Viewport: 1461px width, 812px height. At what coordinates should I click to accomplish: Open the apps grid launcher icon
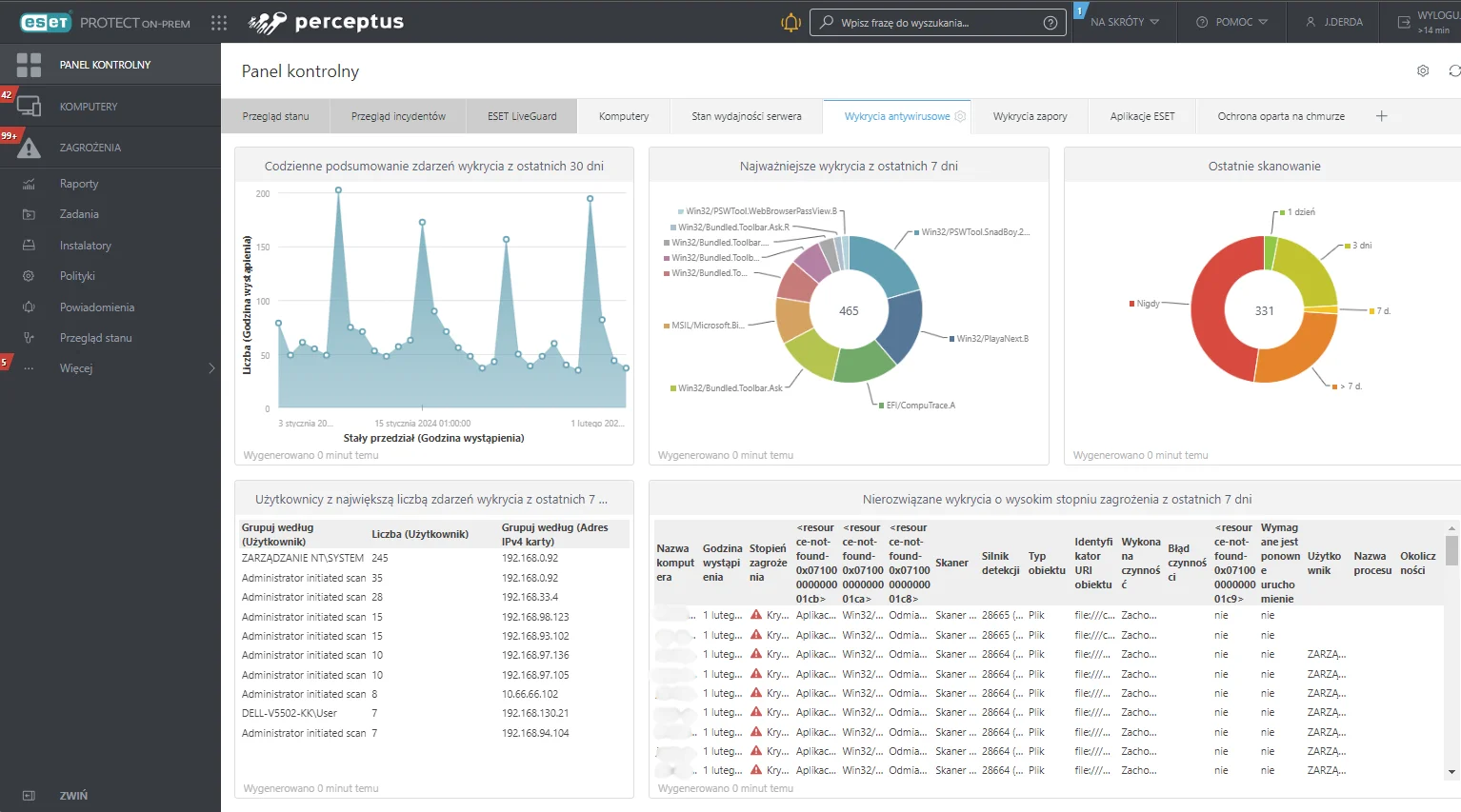(x=219, y=23)
